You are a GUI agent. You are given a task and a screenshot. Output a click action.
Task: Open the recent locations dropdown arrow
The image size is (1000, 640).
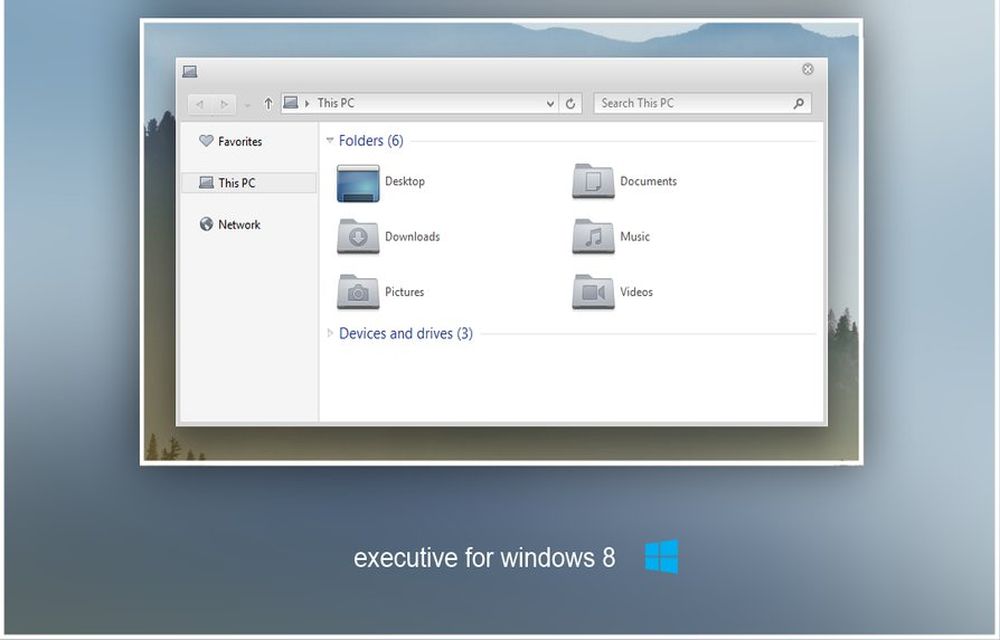point(247,105)
